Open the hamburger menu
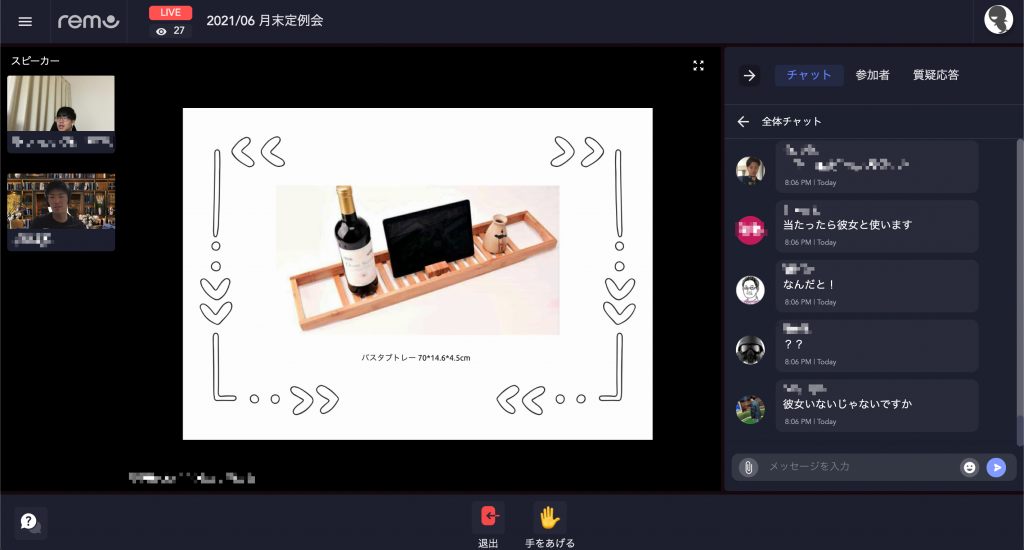Screen dimensions: 1024x550 click(25, 21)
